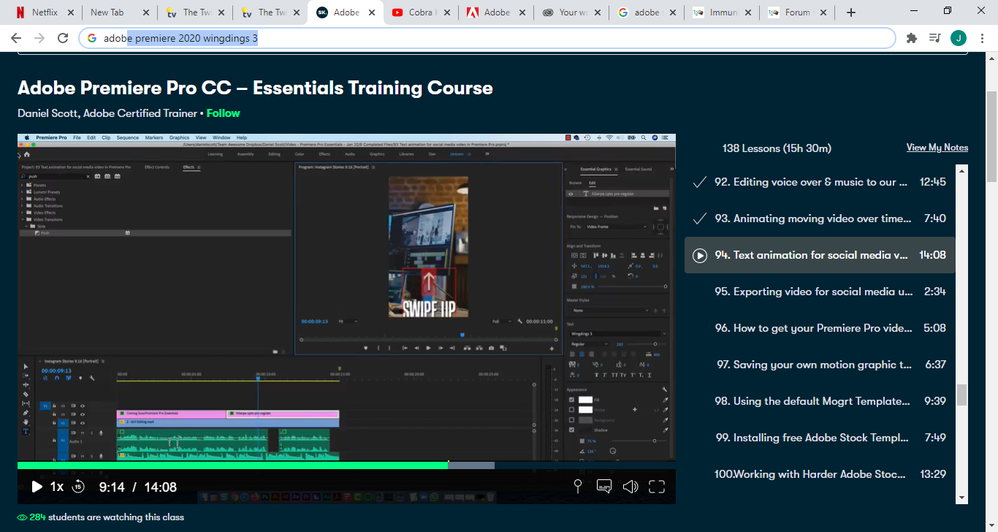Viewport: 998px width, 532px height.
Task: Add a note pin to video
Action: click(x=577, y=487)
